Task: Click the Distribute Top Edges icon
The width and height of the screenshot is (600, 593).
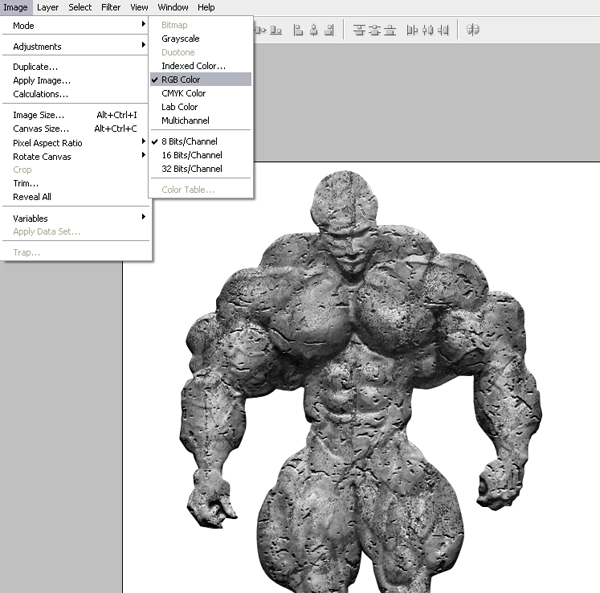Action: pos(359,30)
